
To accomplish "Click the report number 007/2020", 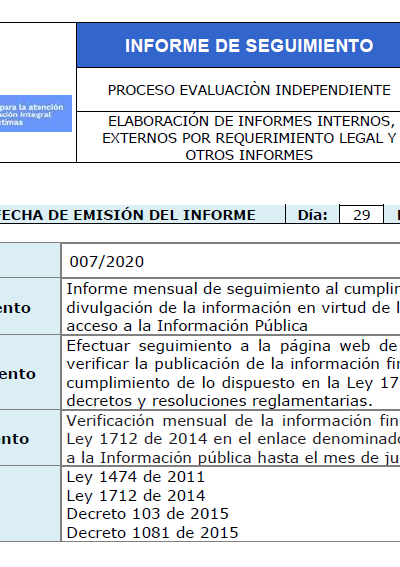I will [x=107, y=262].
